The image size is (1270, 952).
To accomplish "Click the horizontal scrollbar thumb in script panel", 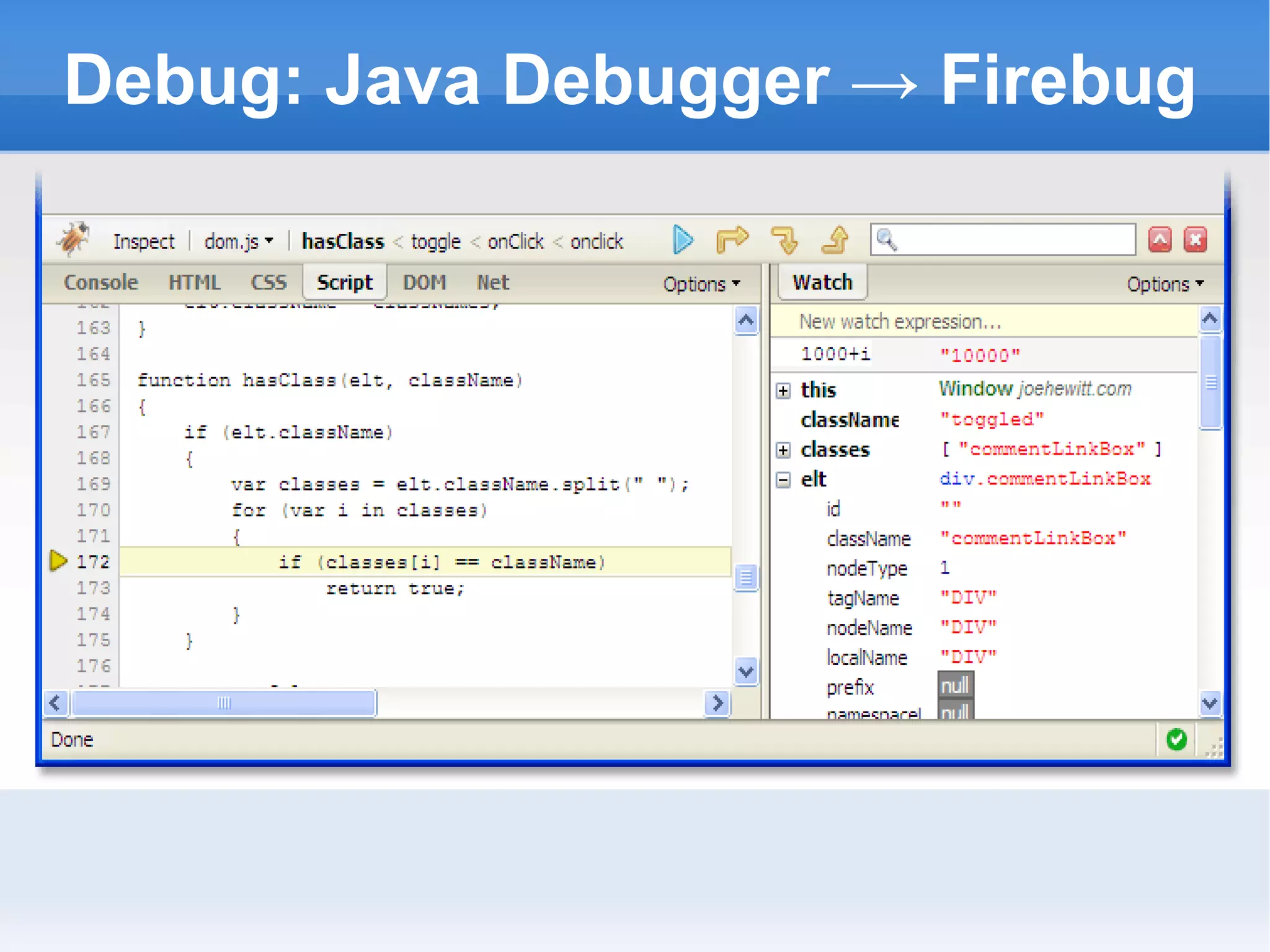I will coord(224,703).
